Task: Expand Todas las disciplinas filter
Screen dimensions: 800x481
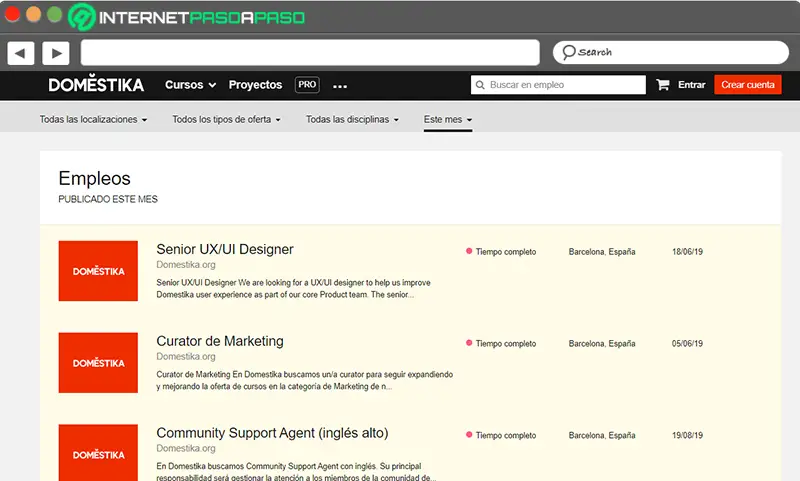Action: 352,120
